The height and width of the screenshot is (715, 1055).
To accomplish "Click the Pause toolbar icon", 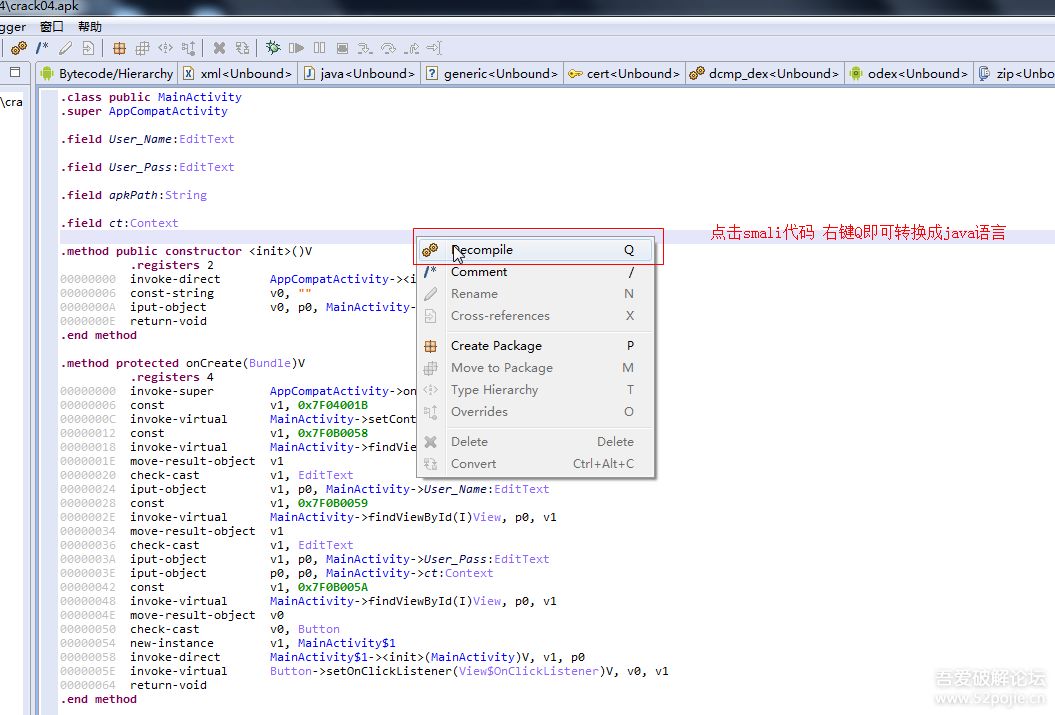I will click(319, 48).
